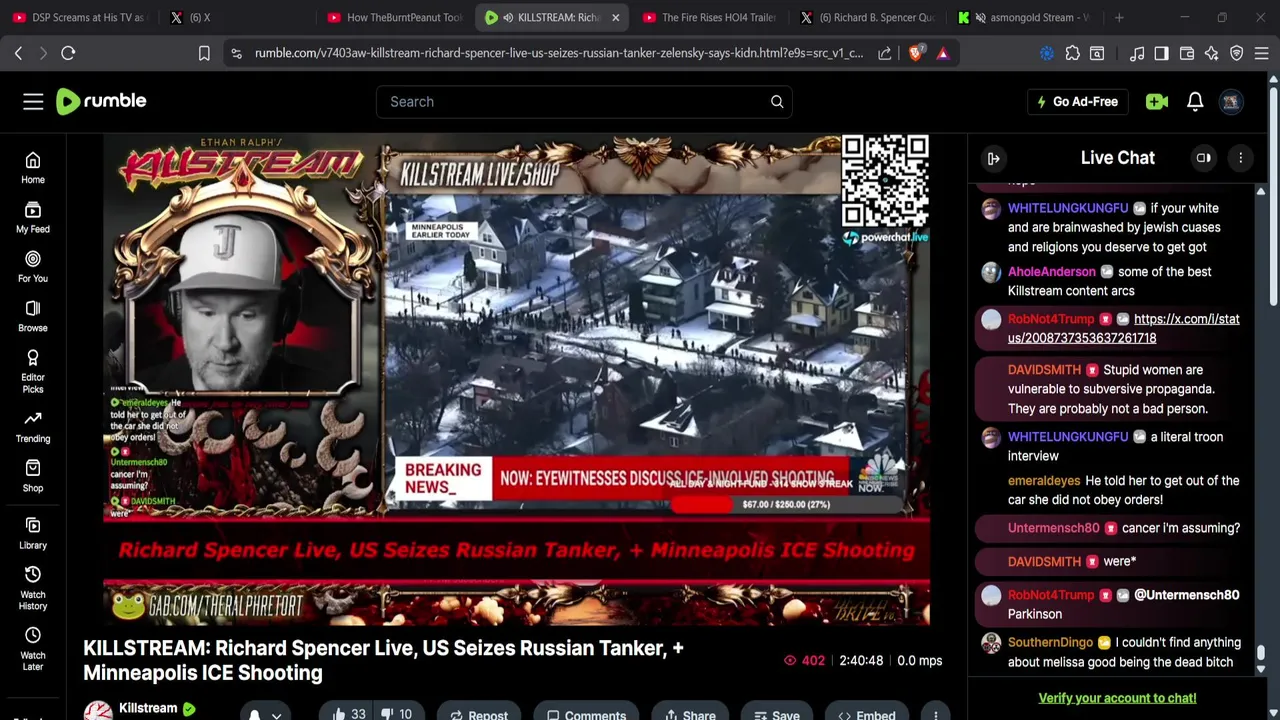Open the user profile avatar menu
The image size is (1280, 720).
[x=1231, y=101]
